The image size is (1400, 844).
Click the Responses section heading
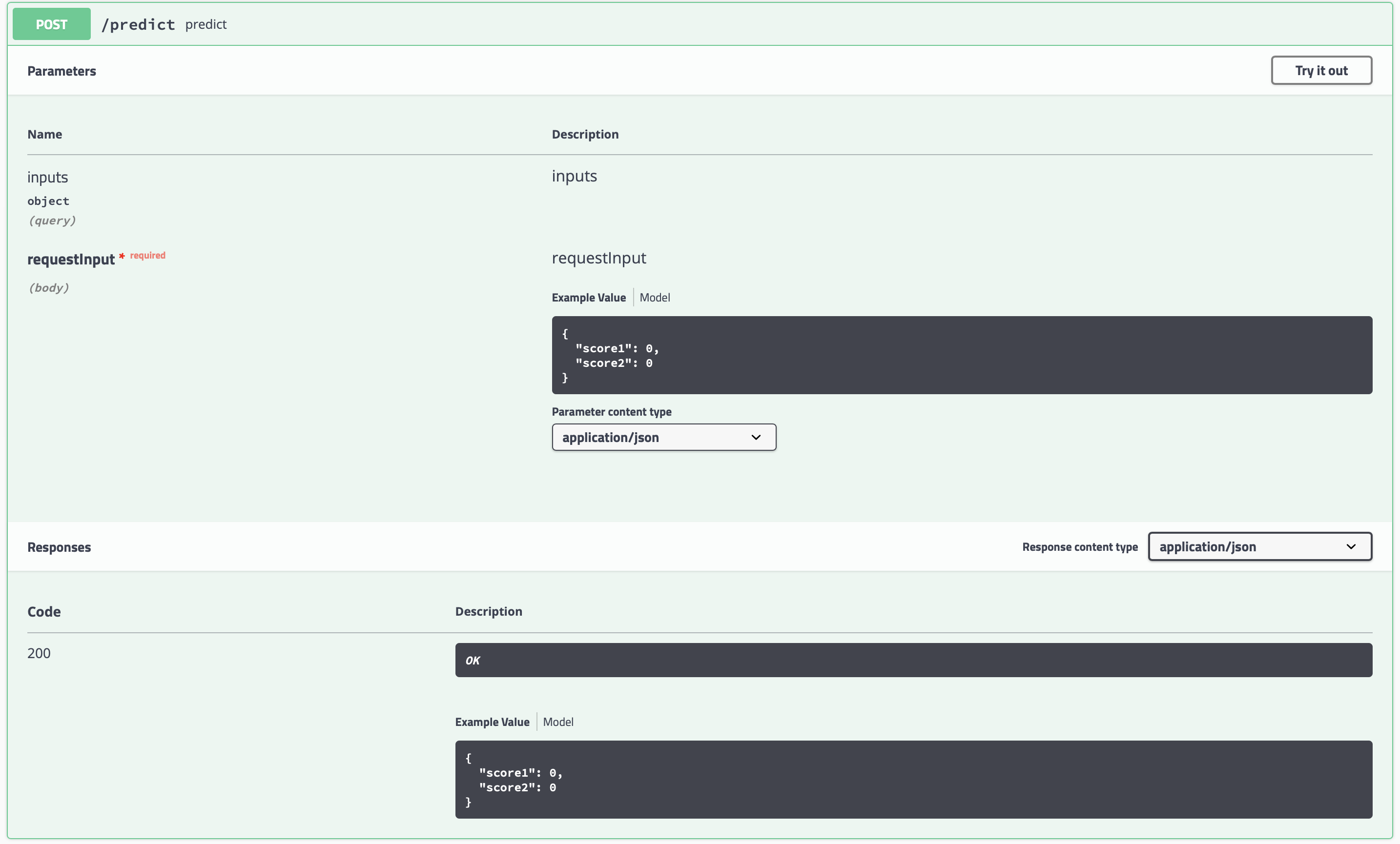pos(59,547)
